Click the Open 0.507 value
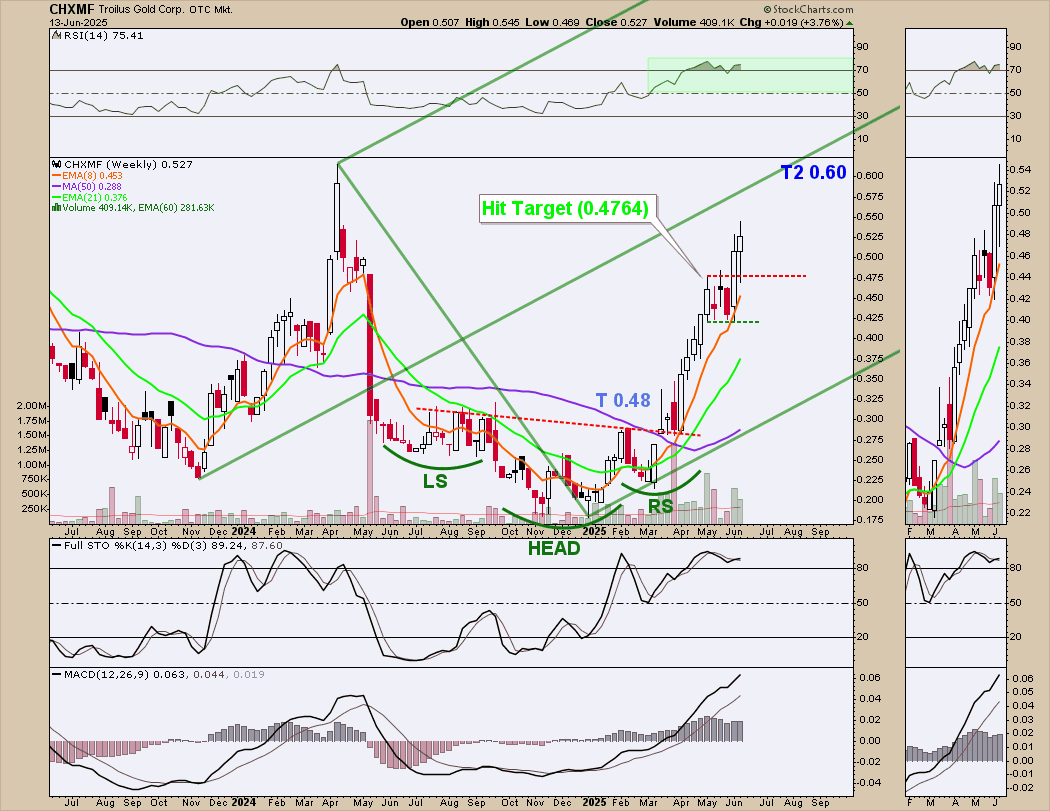Image resolution: width=1050 pixels, height=811 pixels. pos(430,22)
